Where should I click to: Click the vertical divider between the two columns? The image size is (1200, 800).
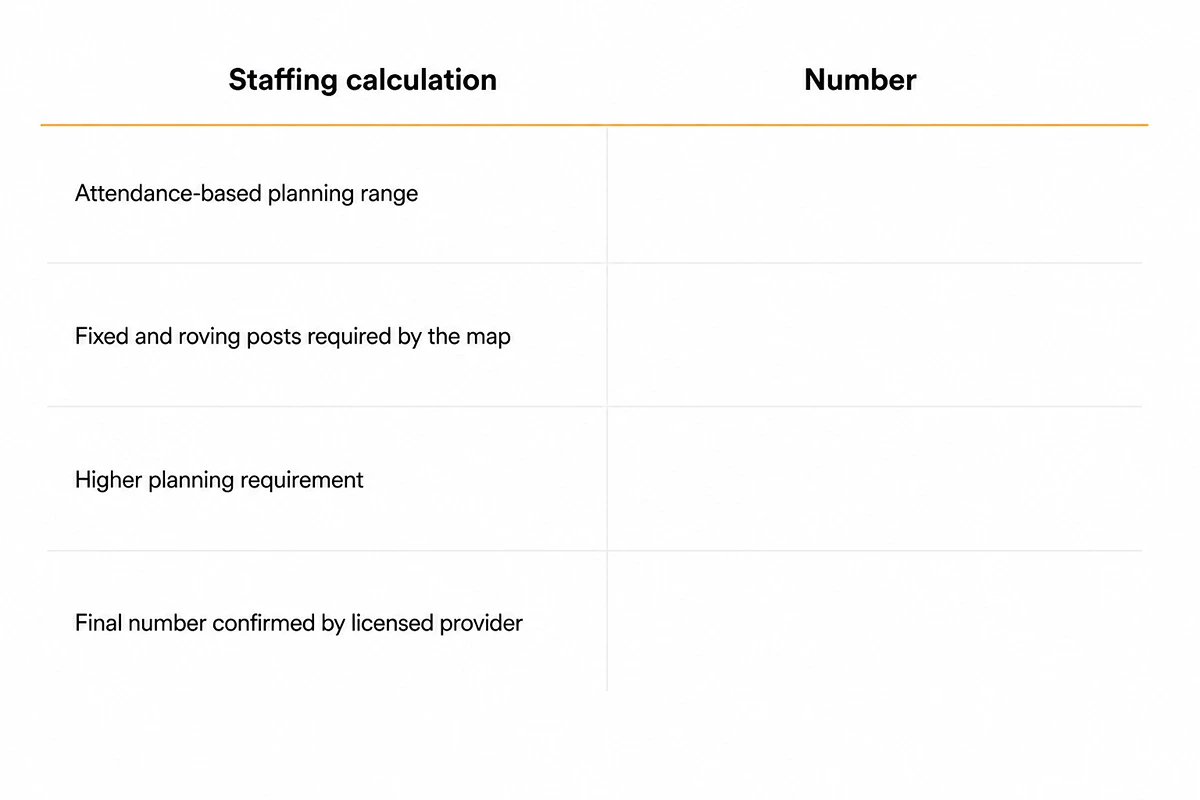click(x=607, y=408)
